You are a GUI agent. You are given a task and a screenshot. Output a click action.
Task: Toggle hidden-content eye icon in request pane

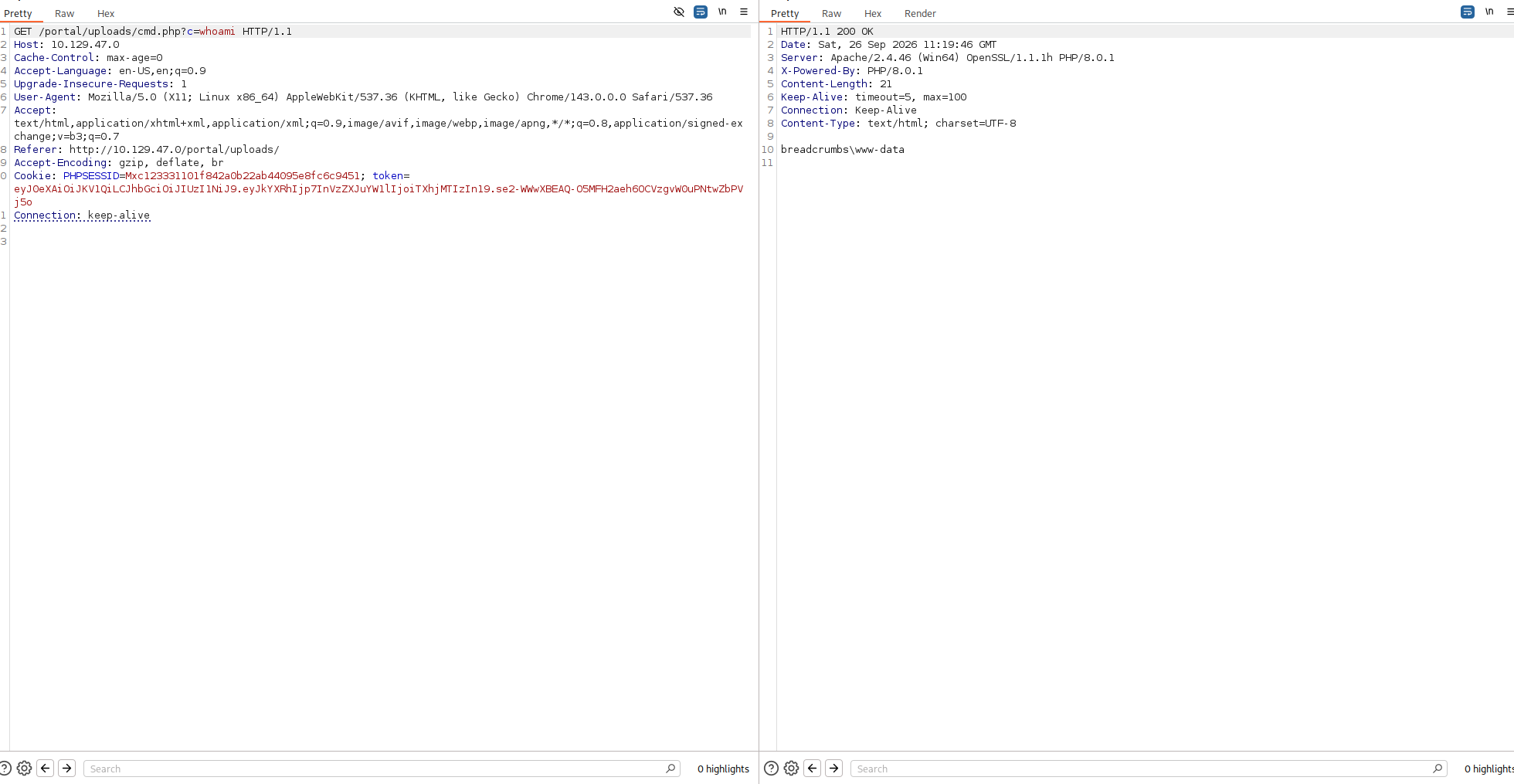pyautogui.click(x=679, y=12)
